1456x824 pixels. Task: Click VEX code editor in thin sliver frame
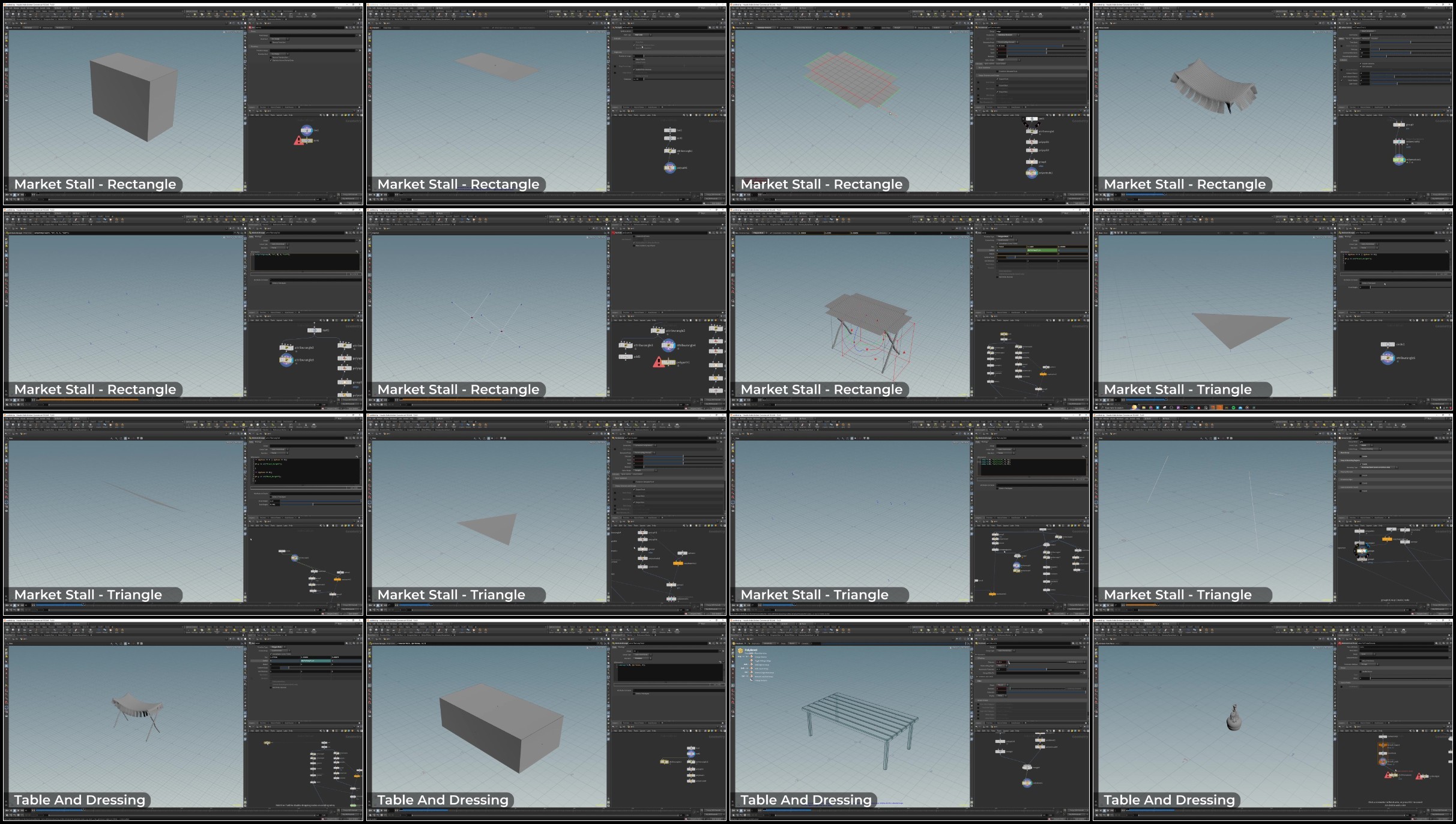pos(306,472)
